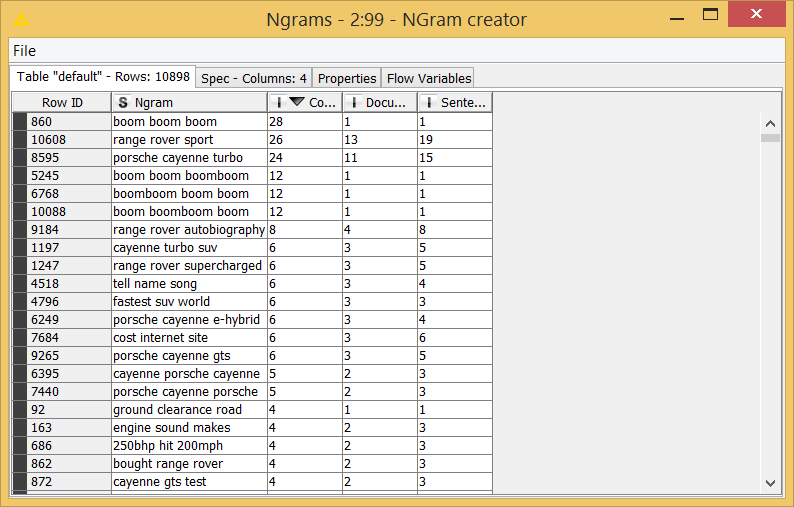794x507 pixels.
Task: Click the integer type icon in Co... column header
Action: [278, 103]
